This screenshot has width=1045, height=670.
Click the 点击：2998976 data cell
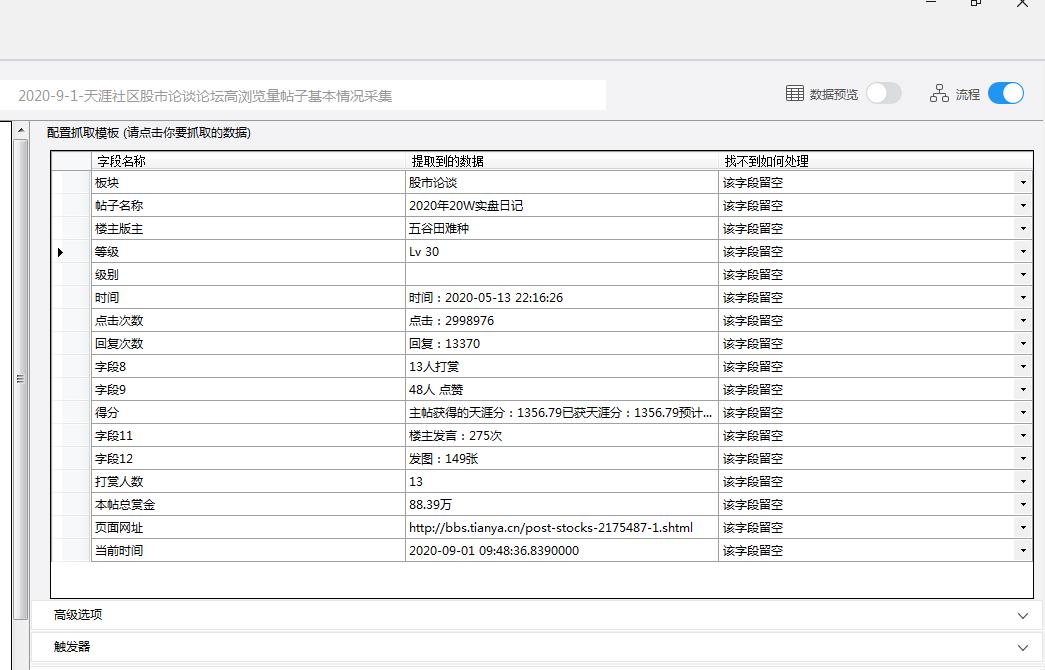562,321
